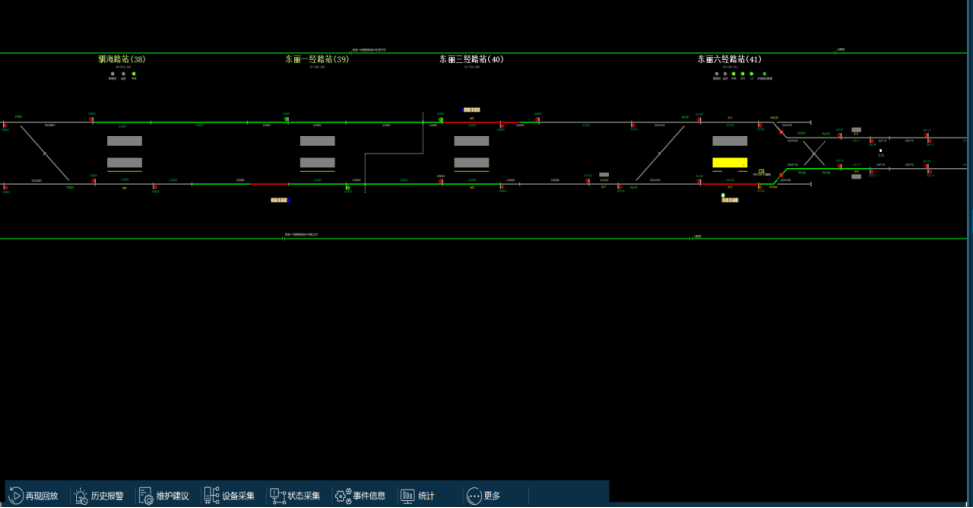Click small white marker between the right-side tracks
973x508 pixels.
tap(881, 151)
